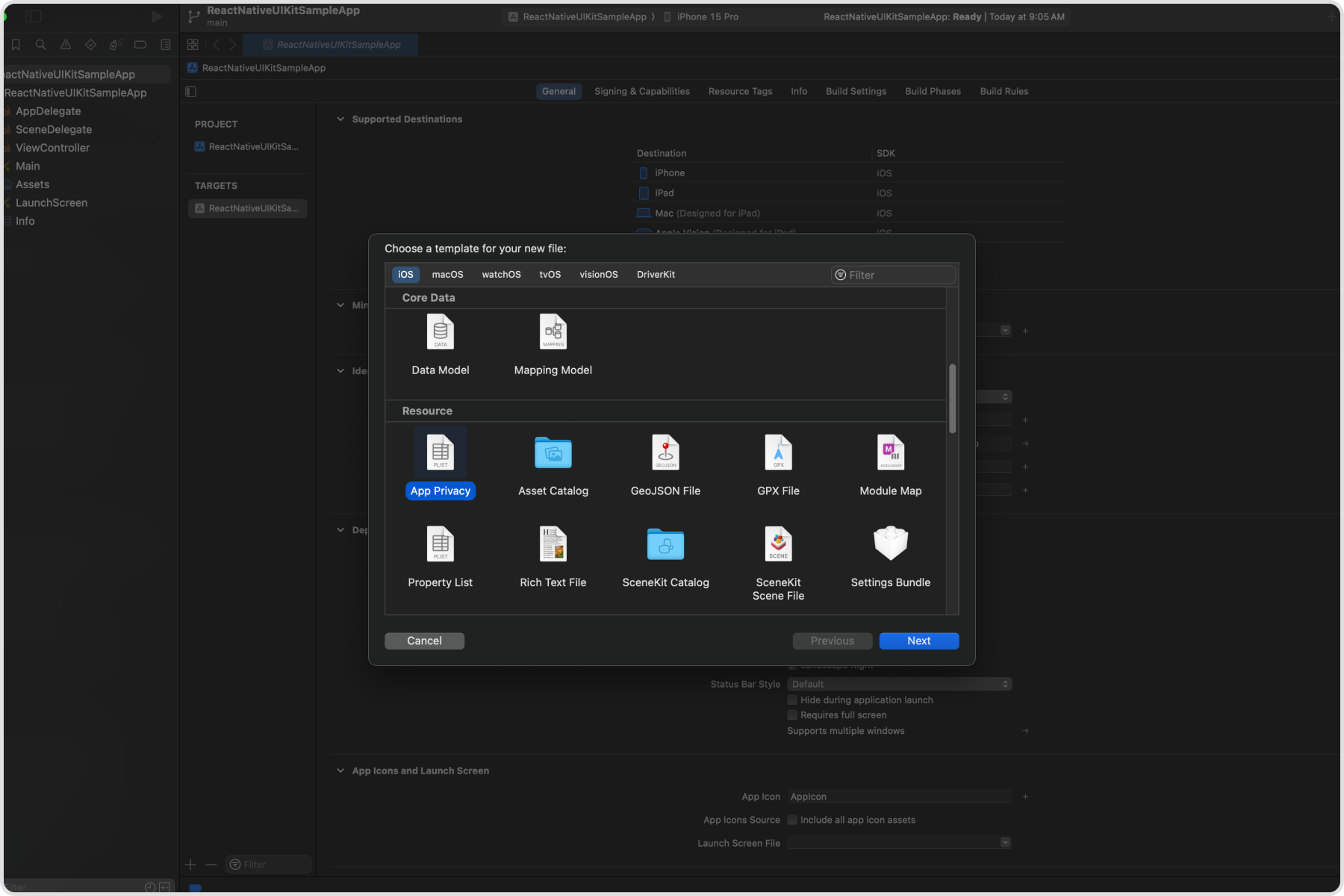The image size is (1344, 896).
Task: Click the Cancel button
Action: pos(424,641)
